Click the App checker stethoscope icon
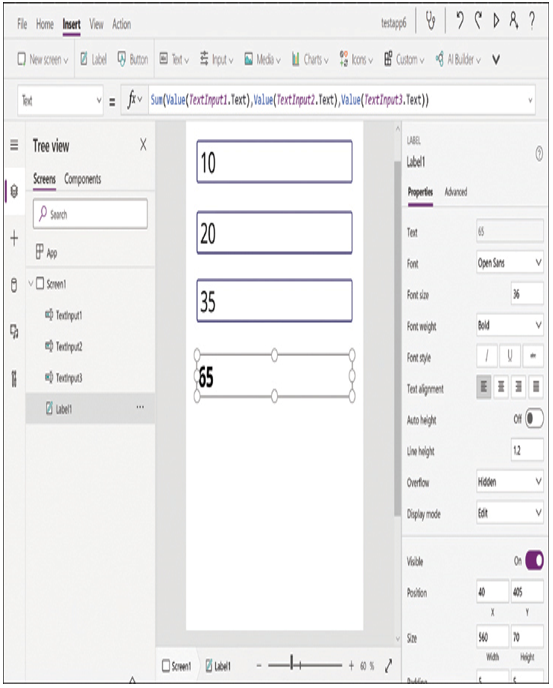 pyautogui.click(x=431, y=22)
